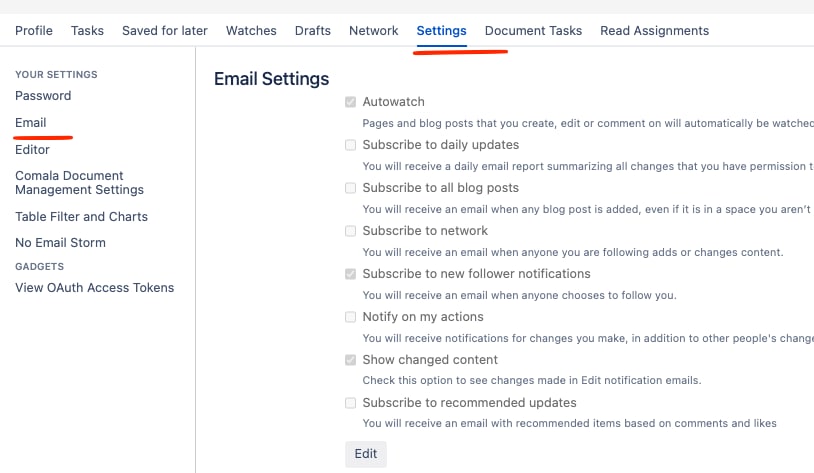Open the Profile tab
Image resolution: width=814 pixels, height=473 pixels.
click(34, 31)
